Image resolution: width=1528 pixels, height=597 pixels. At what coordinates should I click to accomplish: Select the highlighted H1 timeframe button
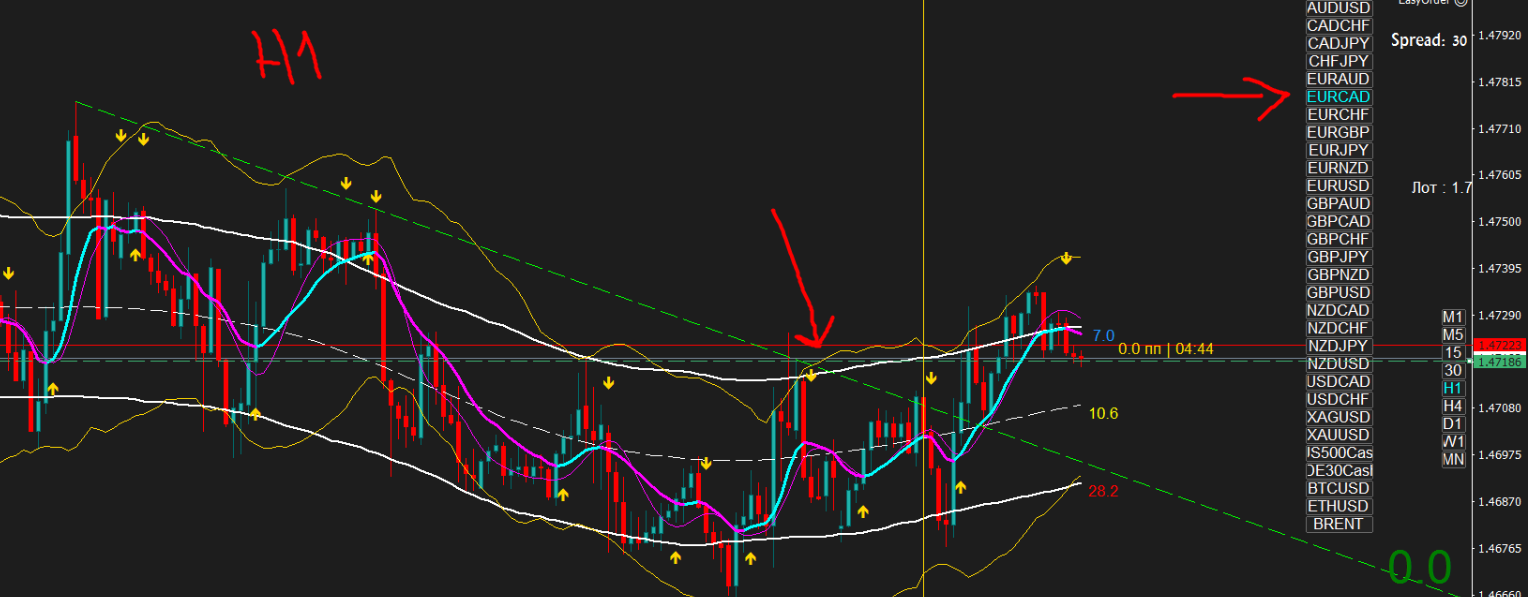pos(1453,388)
